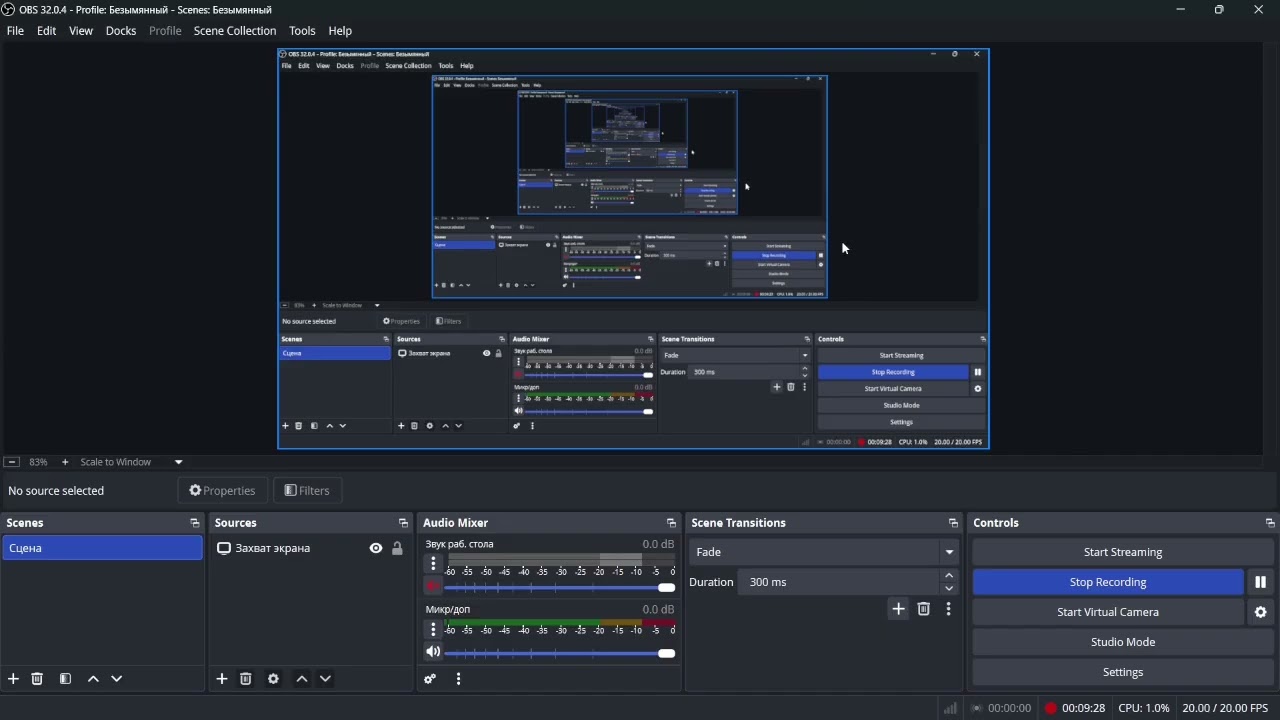Screen dimensions: 1280x720
Task: Adjust Микр/доп volume slider
Action: tap(560, 654)
